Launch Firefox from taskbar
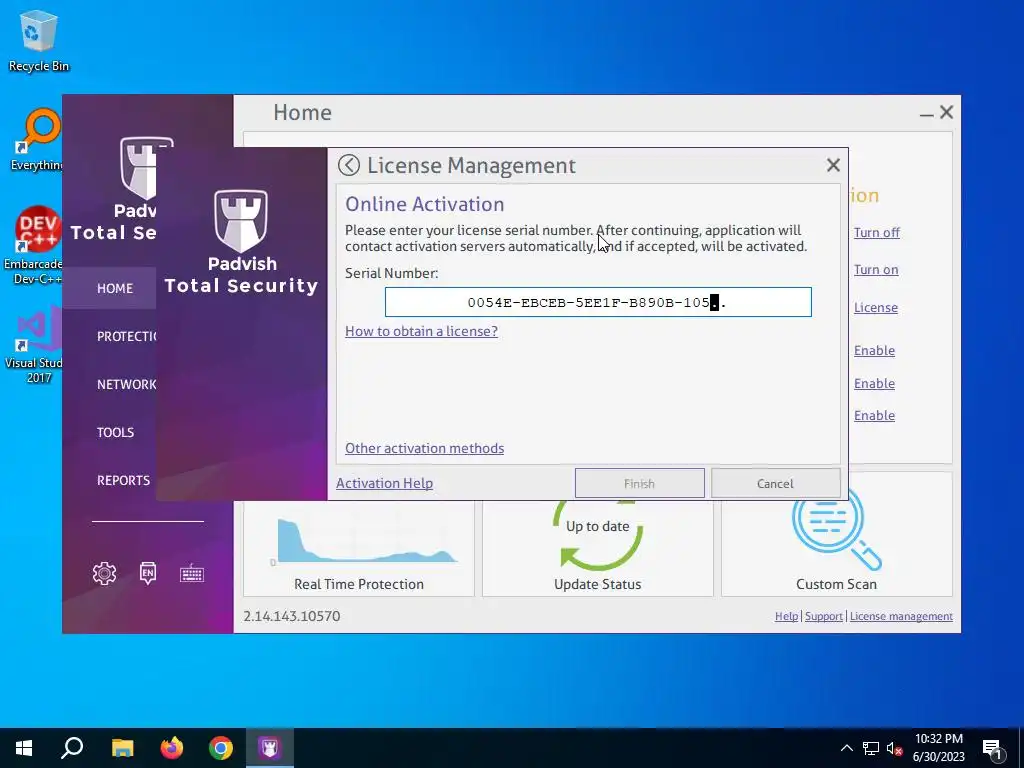Screen dimensions: 1024x768 click(x=172, y=748)
